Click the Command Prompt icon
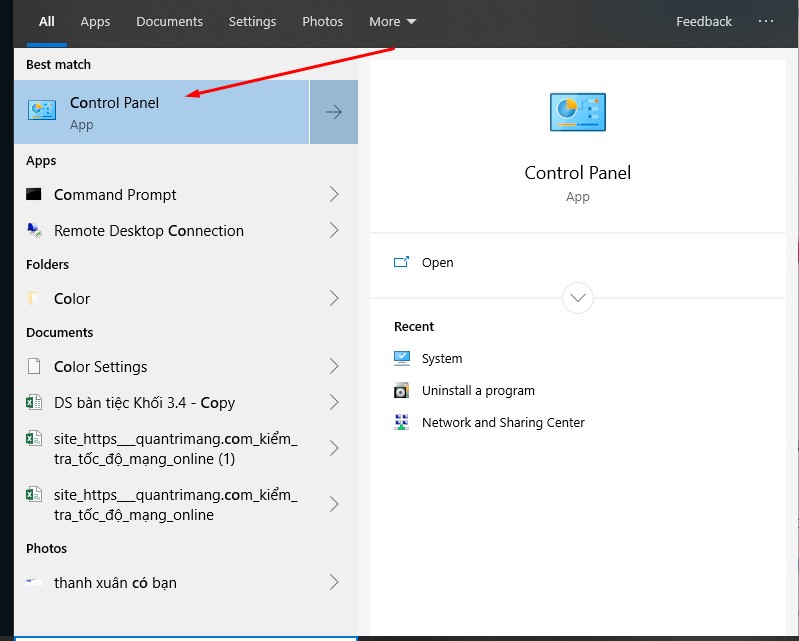This screenshot has width=799, height=641. (x=35, y=195)
